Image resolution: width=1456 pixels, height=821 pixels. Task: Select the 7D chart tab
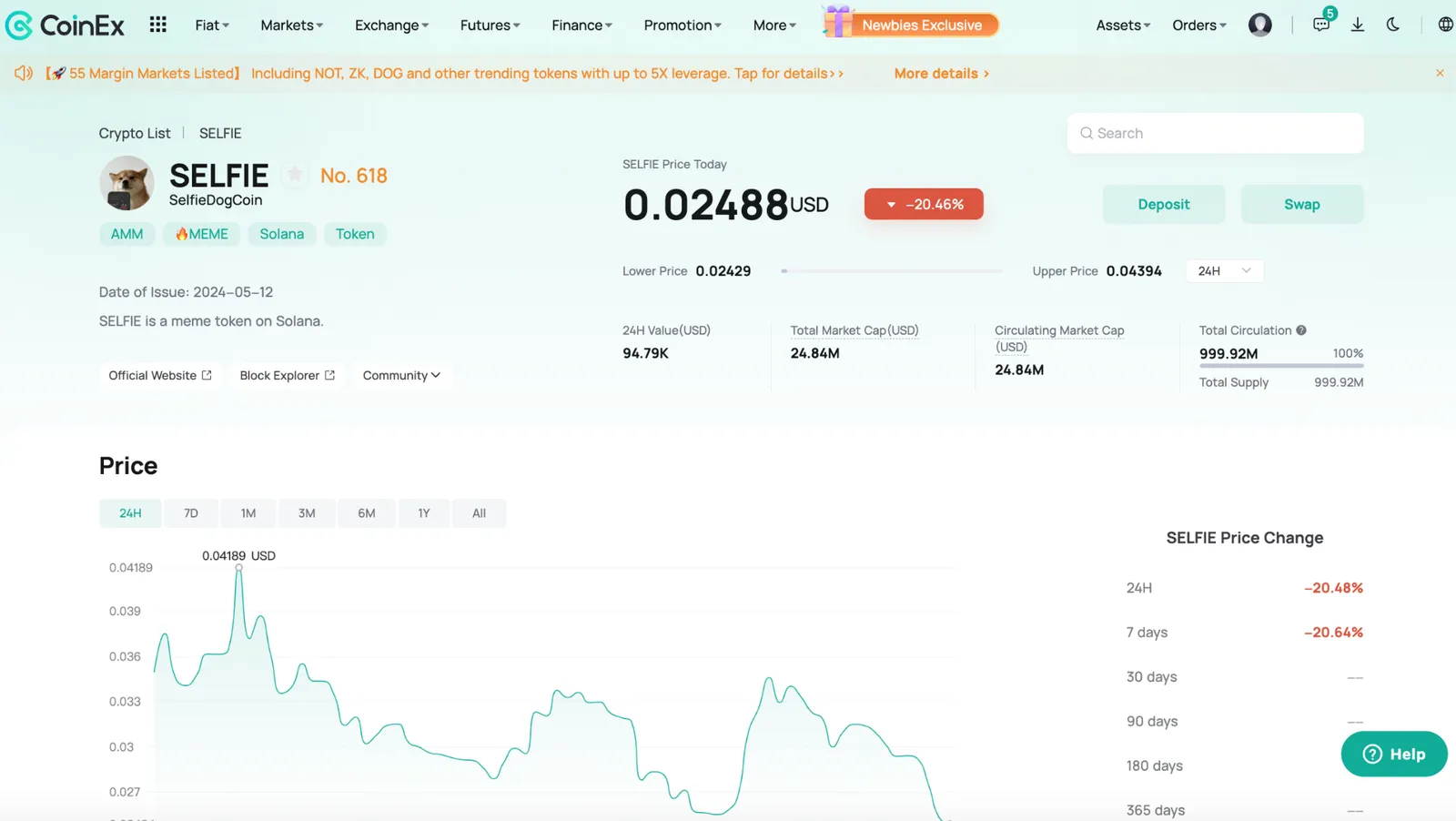[x=191, y=513]
